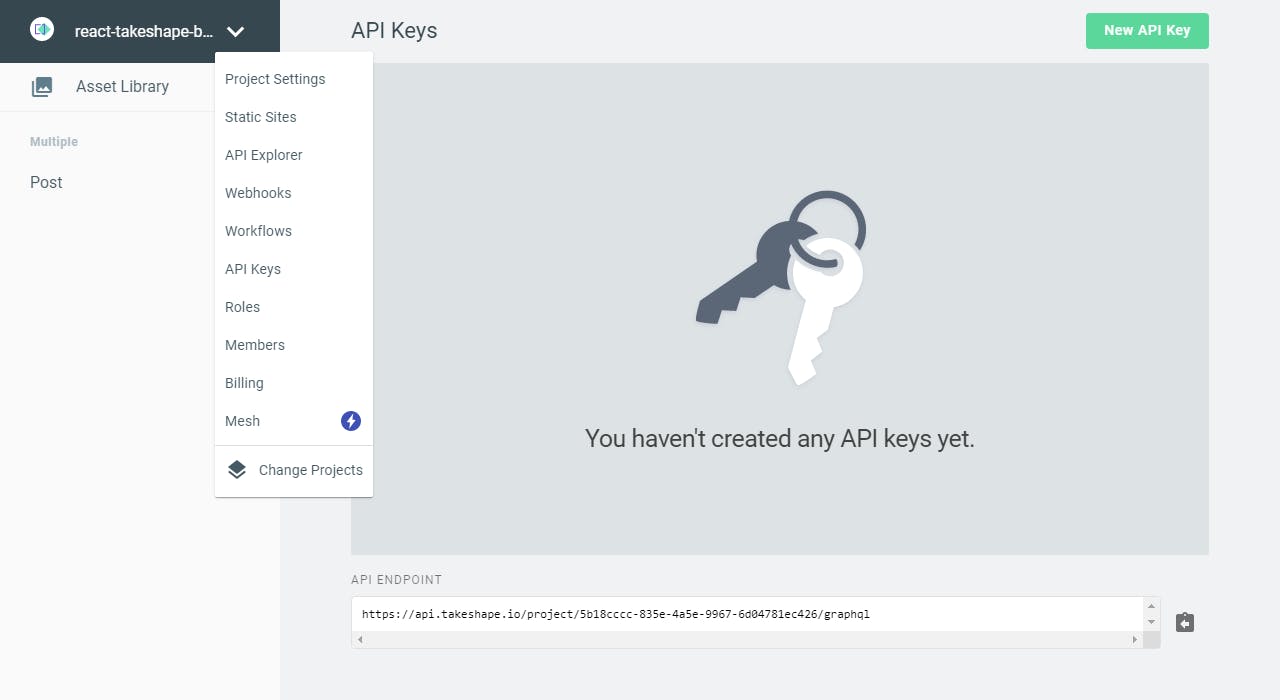This screenshot has height=700, width=1280.
Task: Open the Post content type
Action: (x=46, y=182)
